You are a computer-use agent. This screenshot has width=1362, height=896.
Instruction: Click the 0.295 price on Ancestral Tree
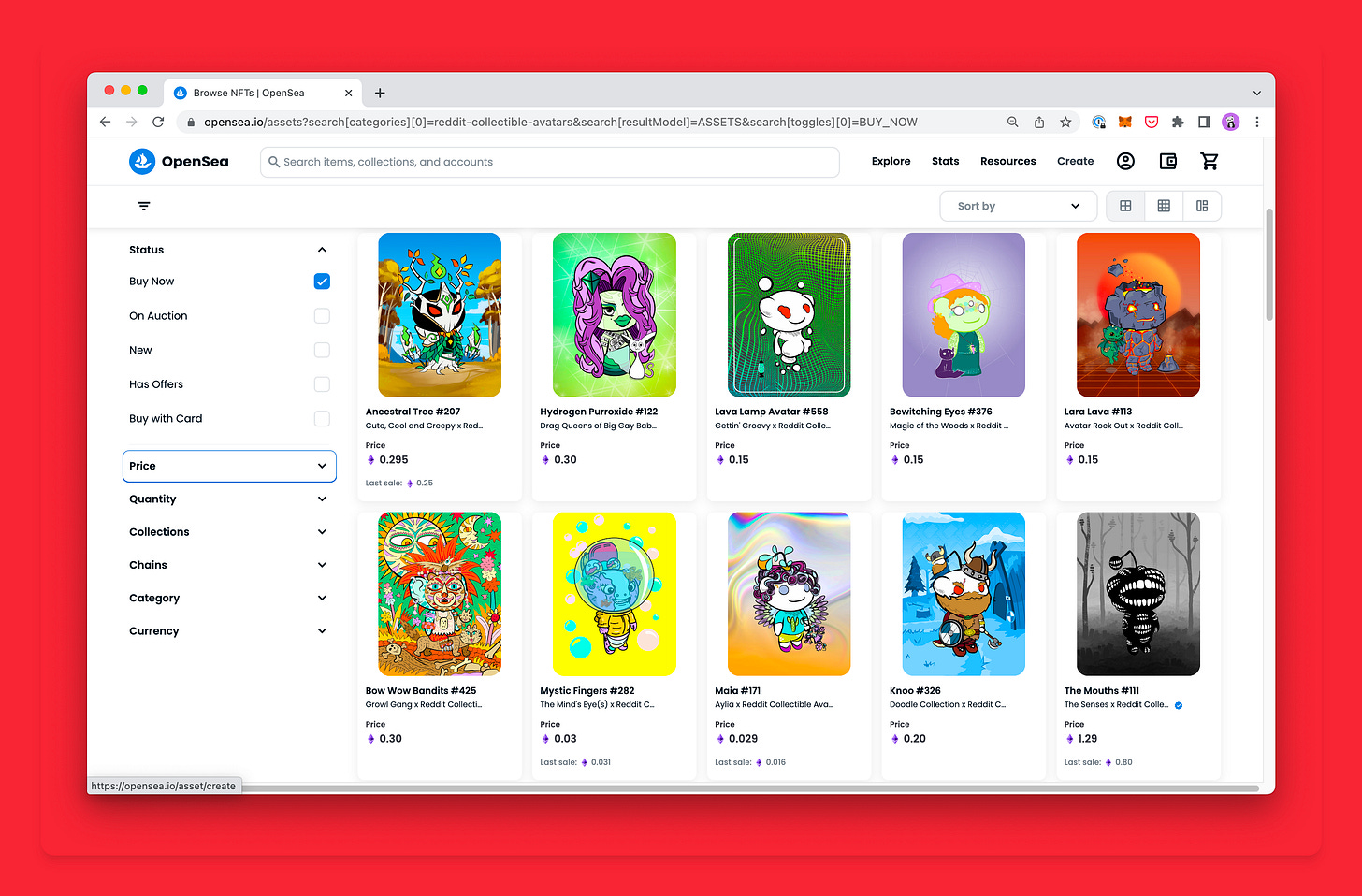pos(394,460)
